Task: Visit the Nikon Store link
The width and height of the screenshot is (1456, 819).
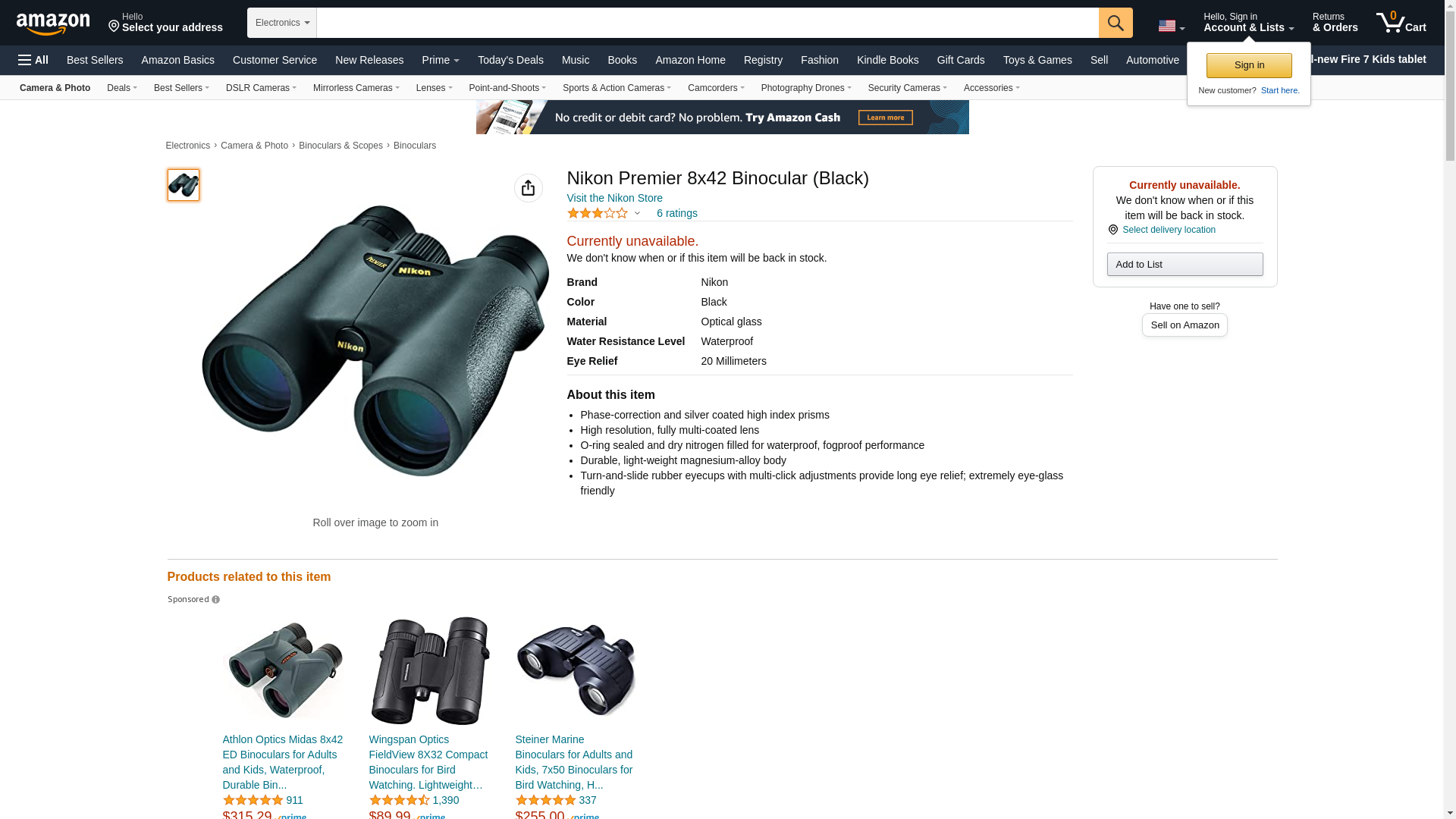Action: [615, 198]
